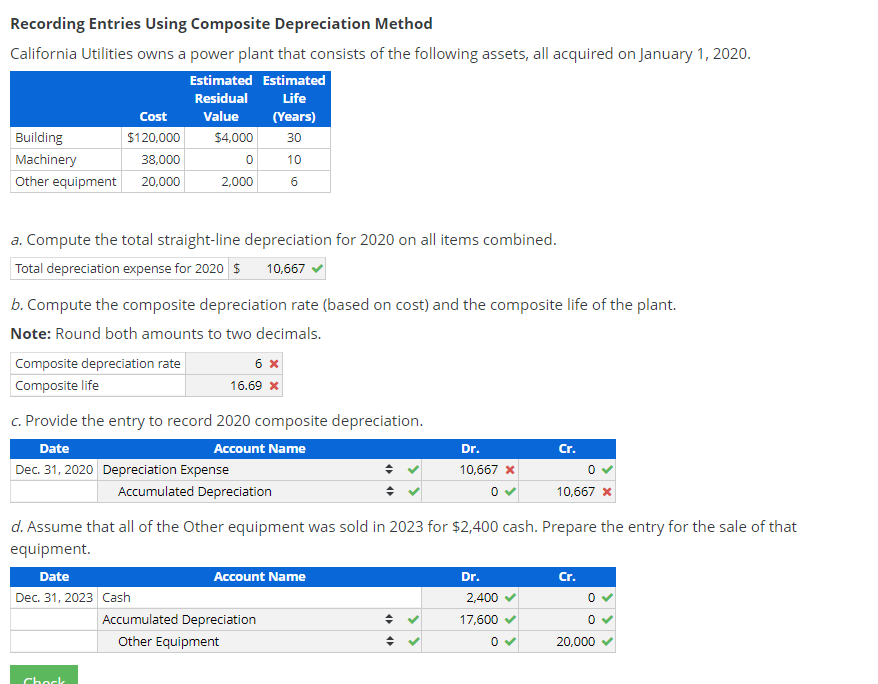Open the account dropdown beside Other Equipment
The image size is (878, 684).
(390, 641)
